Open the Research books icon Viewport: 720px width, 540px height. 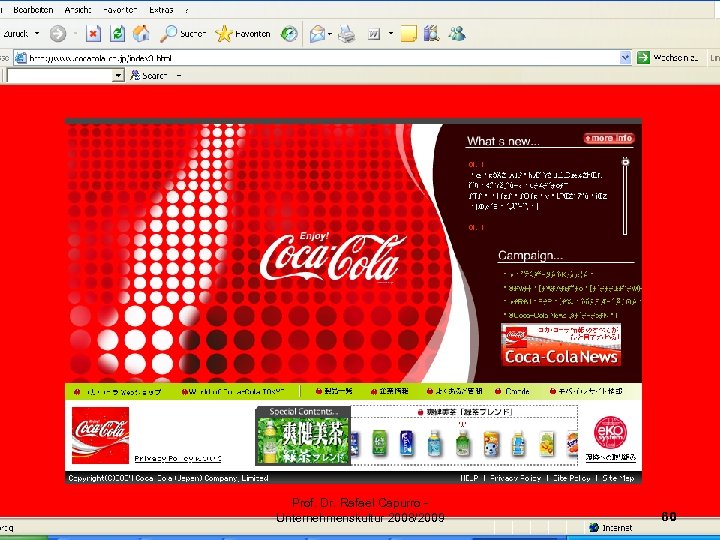(432, 34)
